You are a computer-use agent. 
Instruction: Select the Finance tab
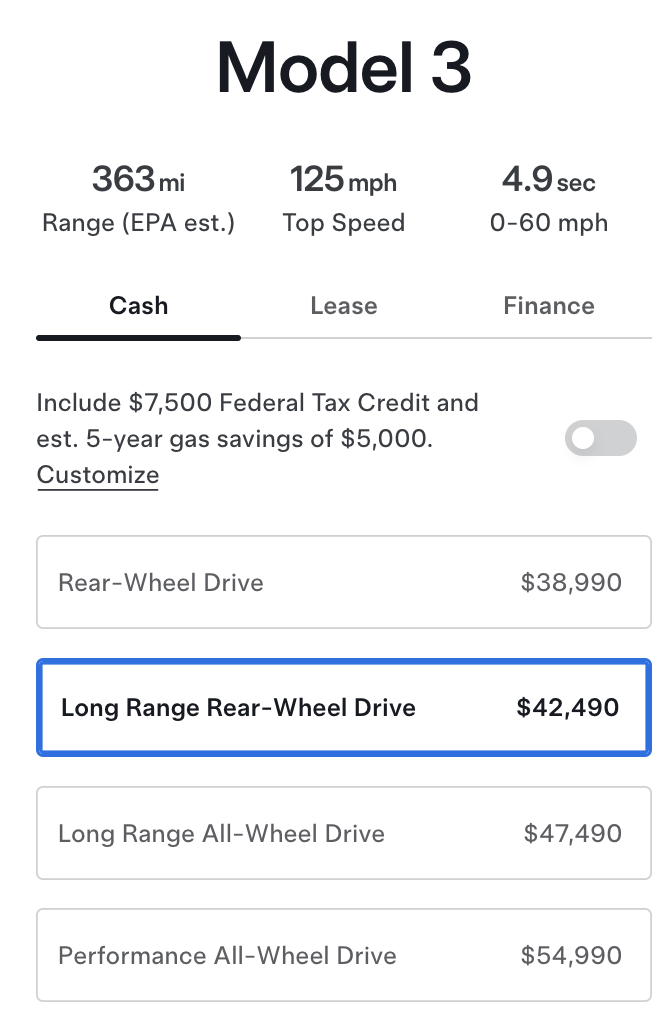[x=549, y=306]
